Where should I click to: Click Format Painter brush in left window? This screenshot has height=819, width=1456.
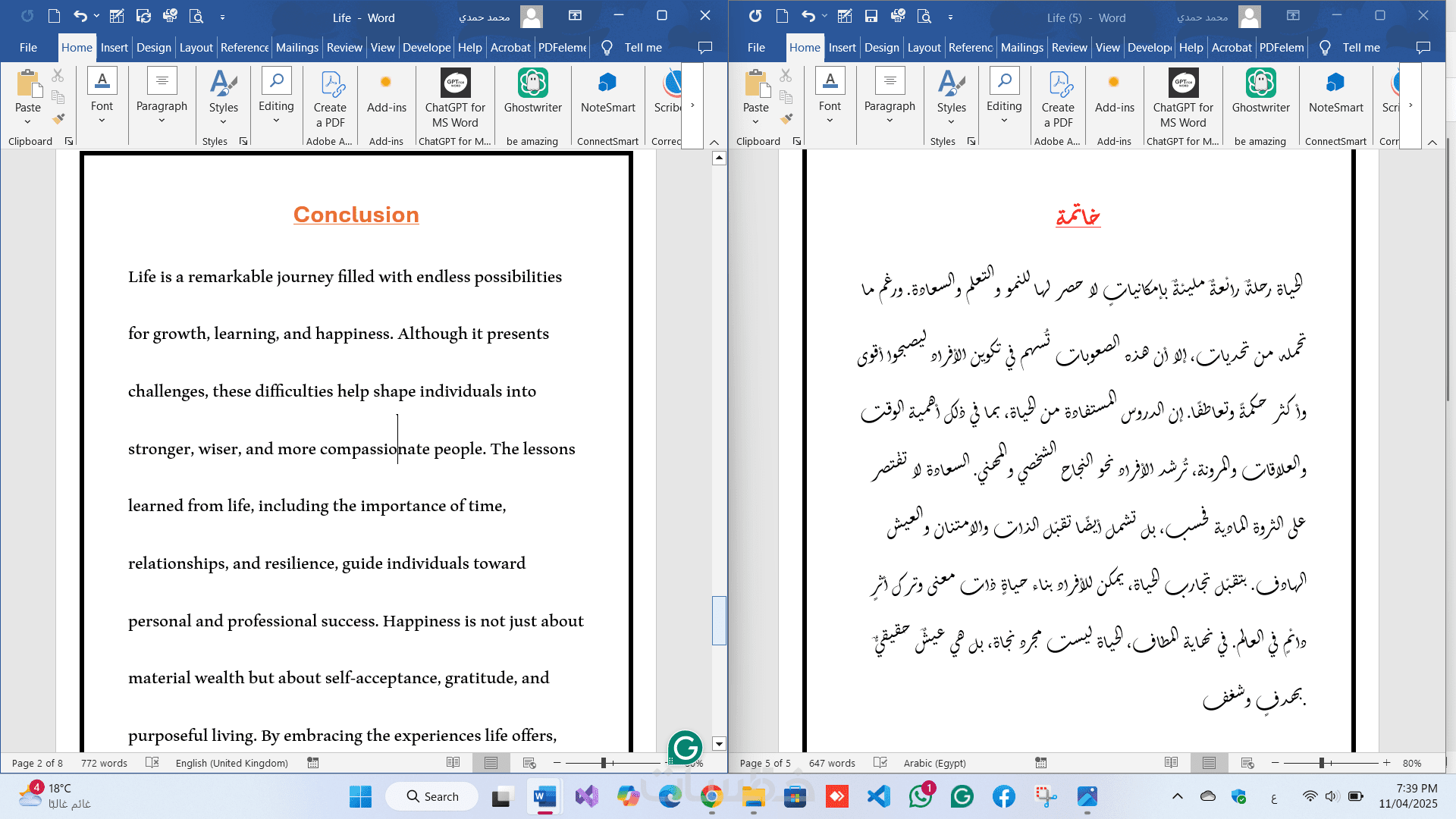pos(58,118)
